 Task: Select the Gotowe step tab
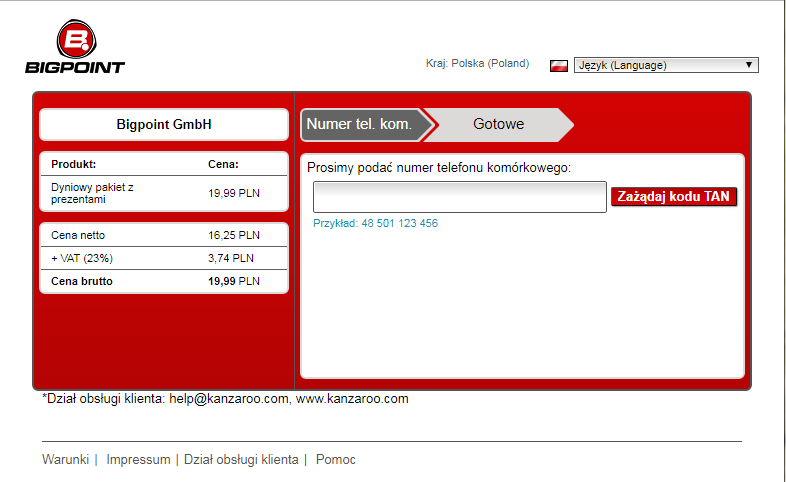pos(498,124)
